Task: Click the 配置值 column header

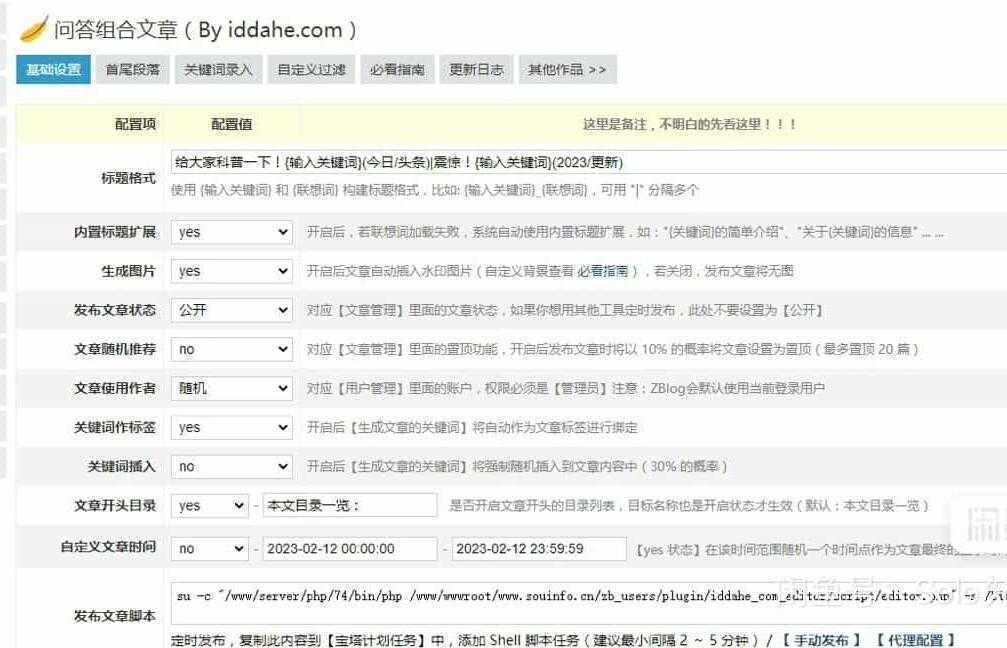Action: pos(232,124)
